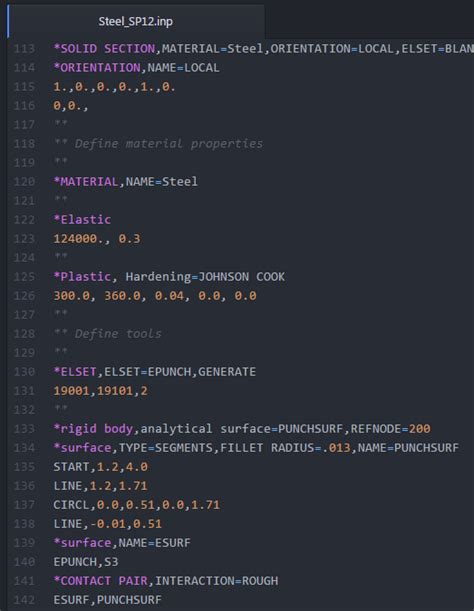Screen dimensions: 474x611
Task: Click the START,1.2,4.0 line
Action: pyautogui.click(x=100, y=467)
